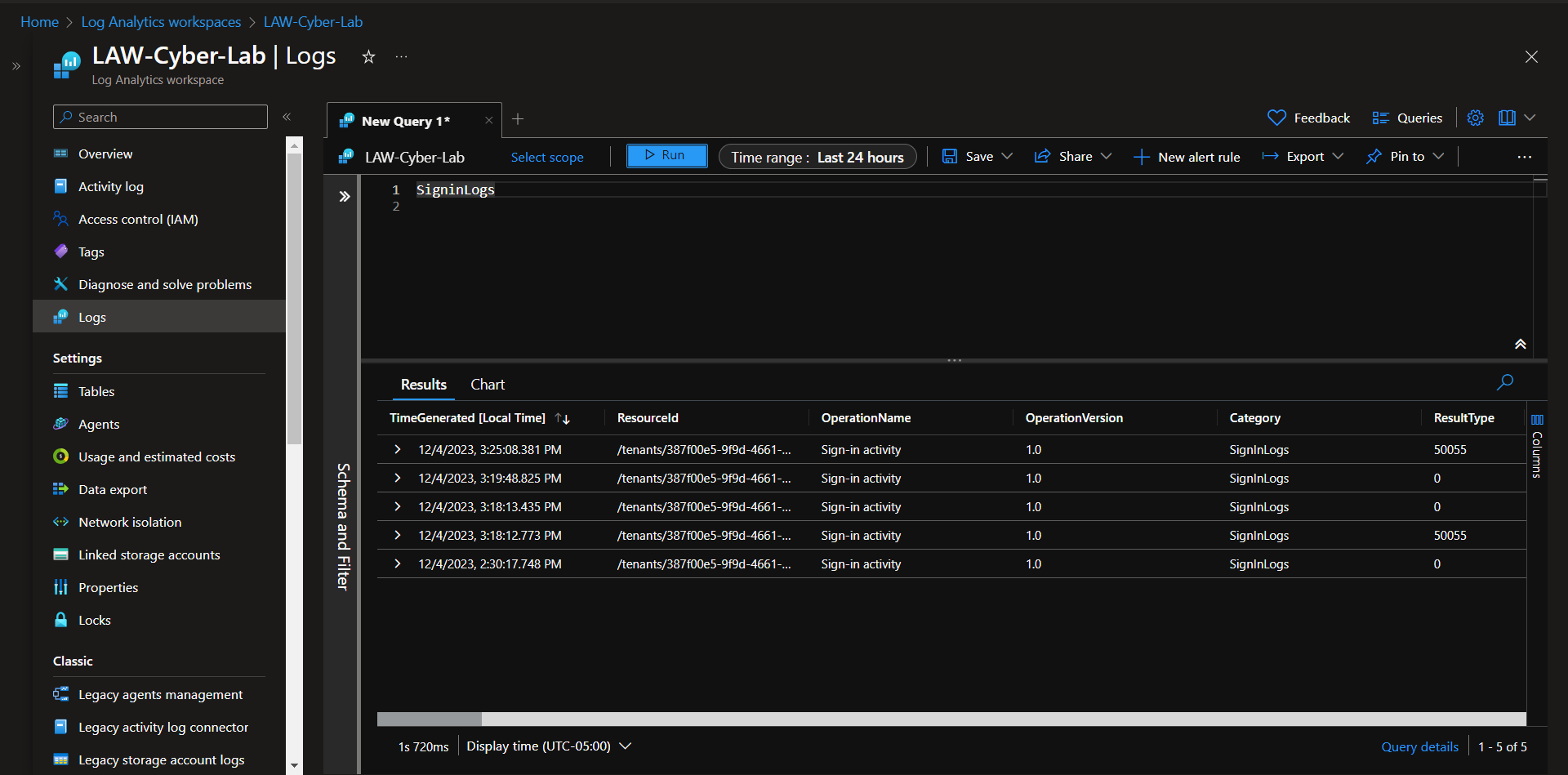This screenshot has width=1568, height=775.
Task: Open the LAW-Cyber-Lab breadcrumb
Action: (x=313, y=22)
